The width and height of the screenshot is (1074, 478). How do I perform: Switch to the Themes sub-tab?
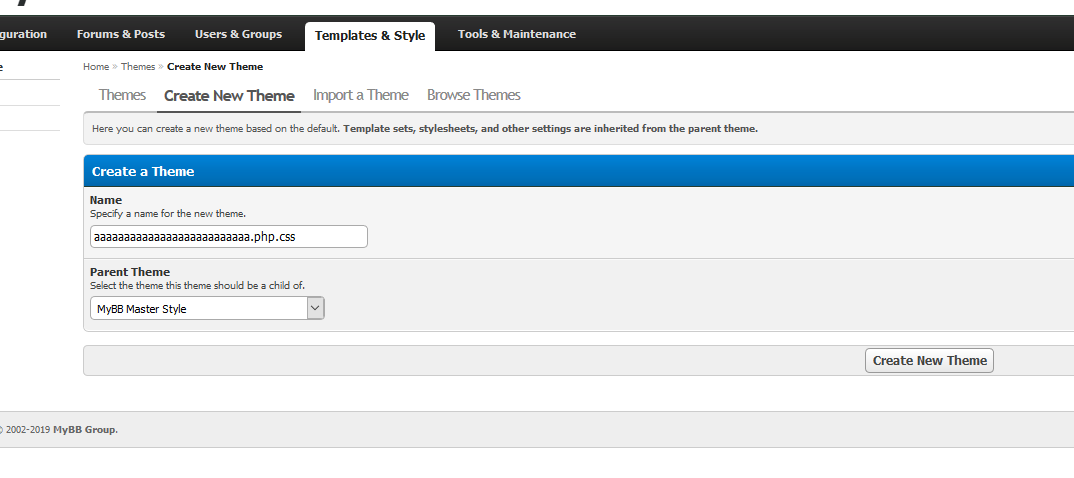point(122,95)
